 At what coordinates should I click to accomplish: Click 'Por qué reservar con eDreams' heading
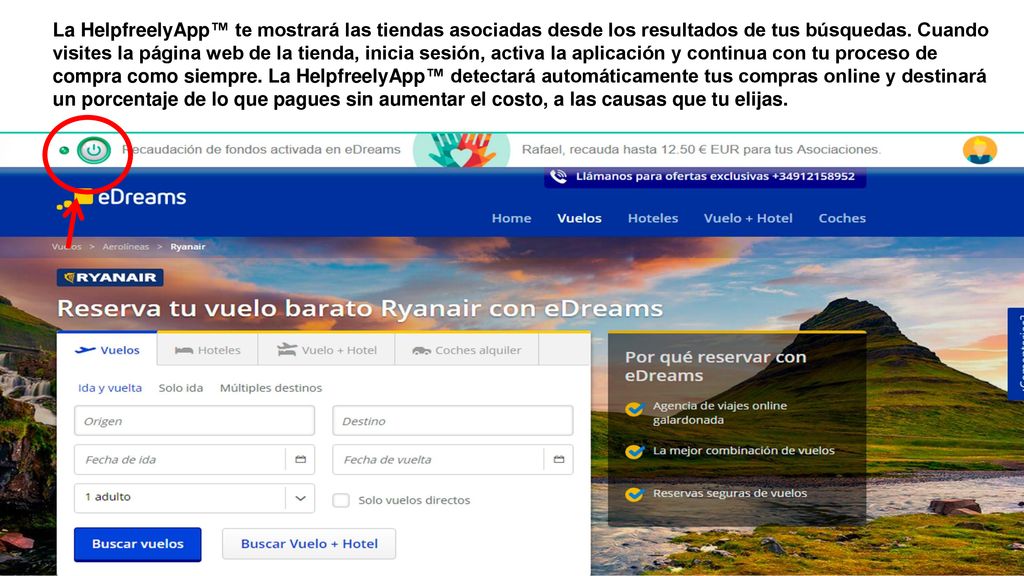716,366
